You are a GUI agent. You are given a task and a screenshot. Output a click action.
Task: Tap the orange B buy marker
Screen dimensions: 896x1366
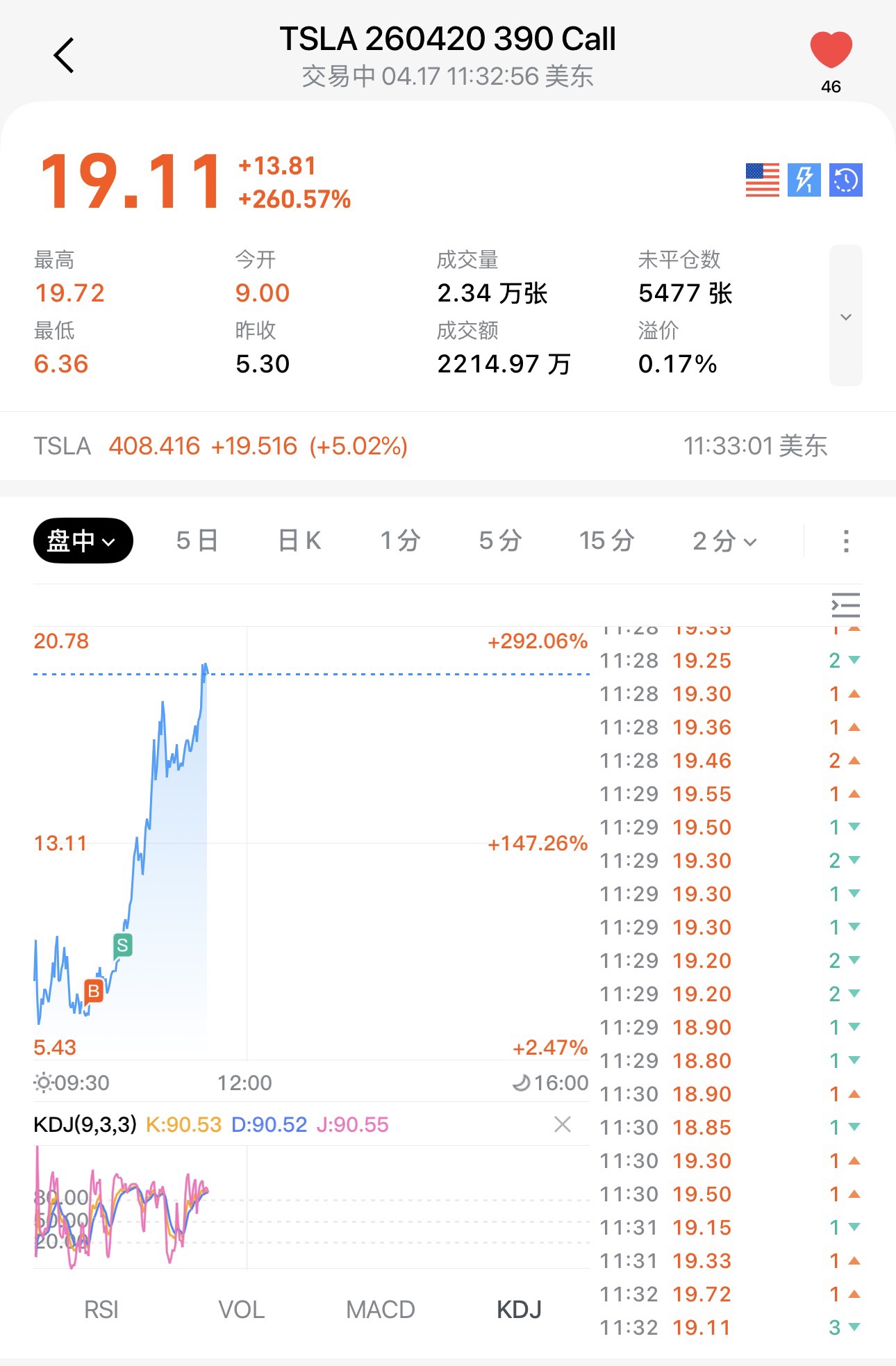point(93,991)
